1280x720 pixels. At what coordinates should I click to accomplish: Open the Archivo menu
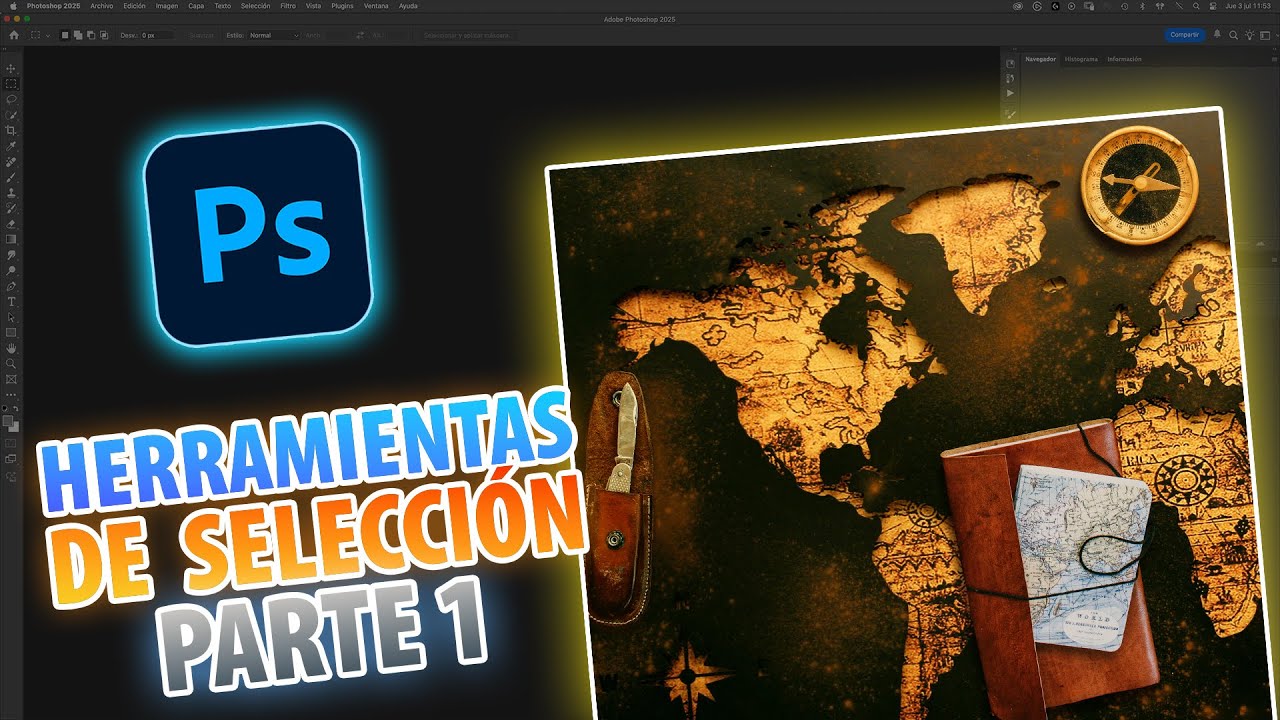(101, 6)
